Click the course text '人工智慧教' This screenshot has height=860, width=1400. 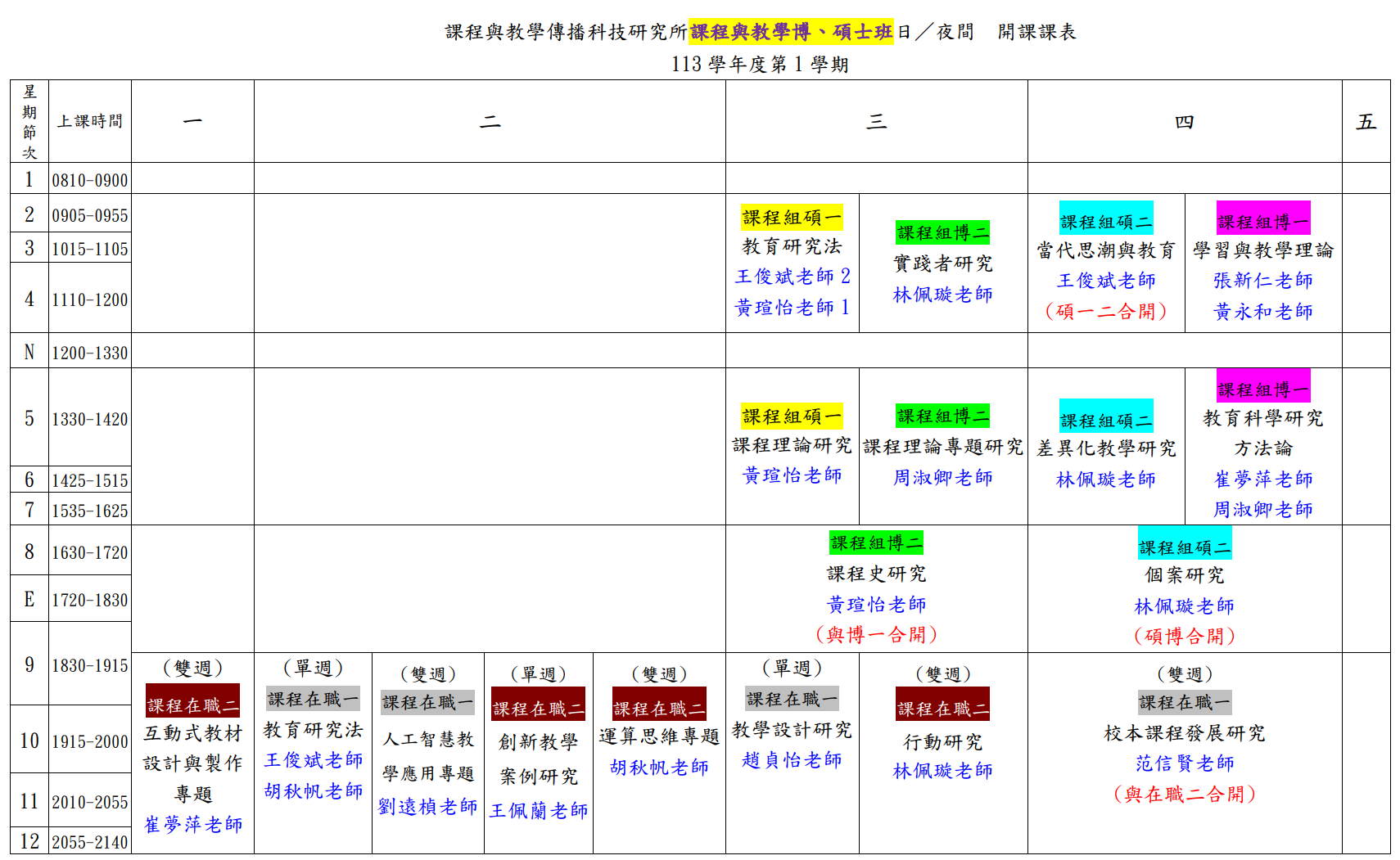(428, 740)
